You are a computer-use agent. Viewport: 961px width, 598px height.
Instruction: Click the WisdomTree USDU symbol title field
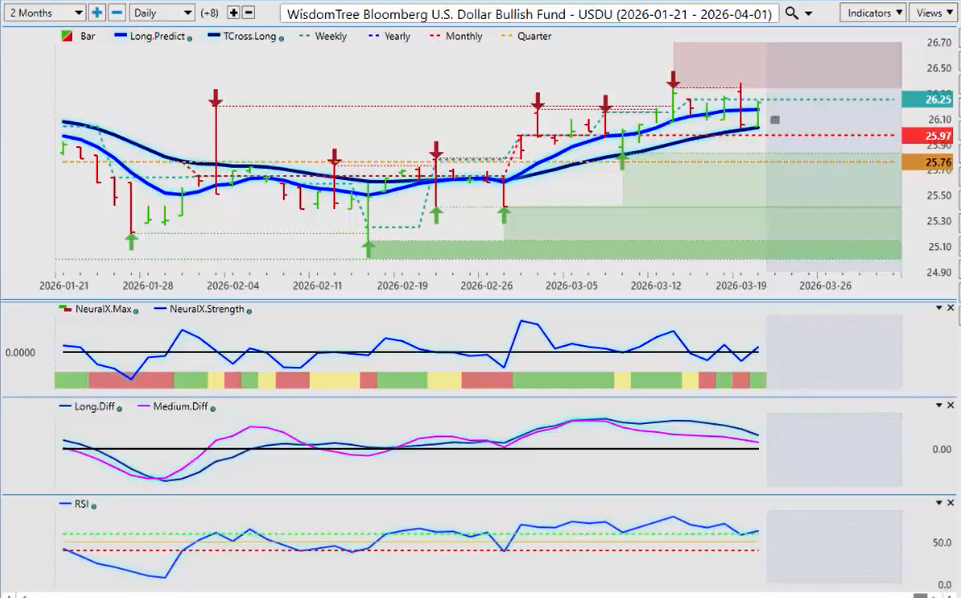(x=529, y=13)
